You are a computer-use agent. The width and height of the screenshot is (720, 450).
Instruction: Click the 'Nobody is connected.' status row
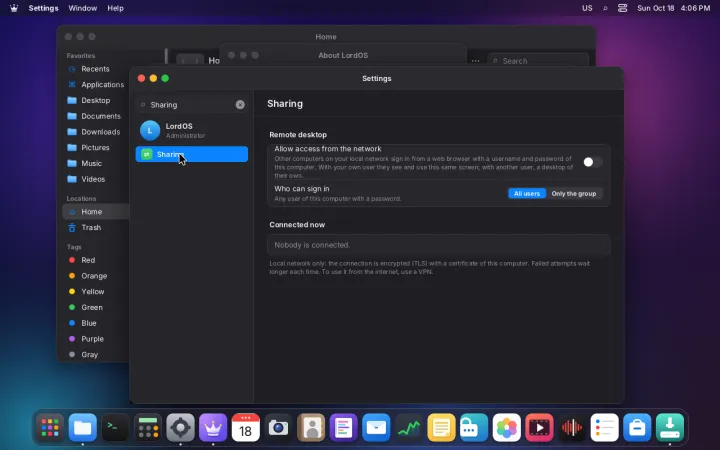tap(439, 245)
